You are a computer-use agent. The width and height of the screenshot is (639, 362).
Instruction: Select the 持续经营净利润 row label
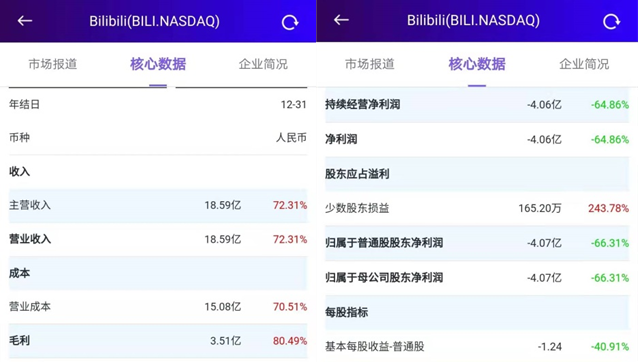[362, 104]
